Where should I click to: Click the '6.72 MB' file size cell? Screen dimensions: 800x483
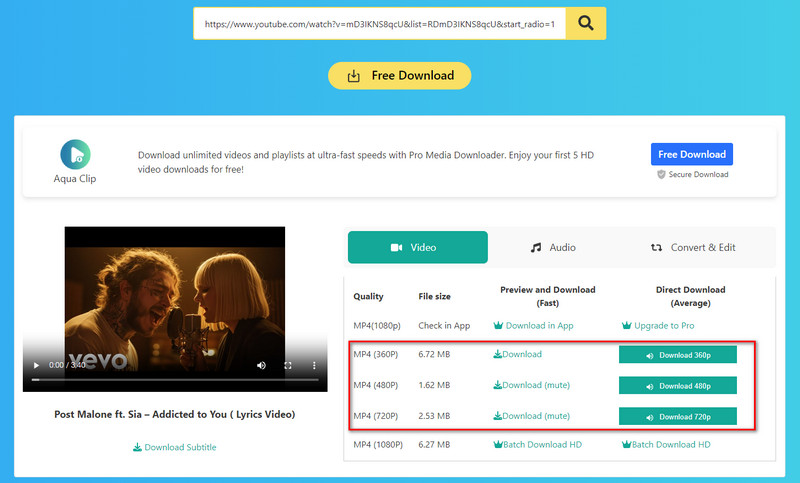pyautogui.click(x=434, y=354)
